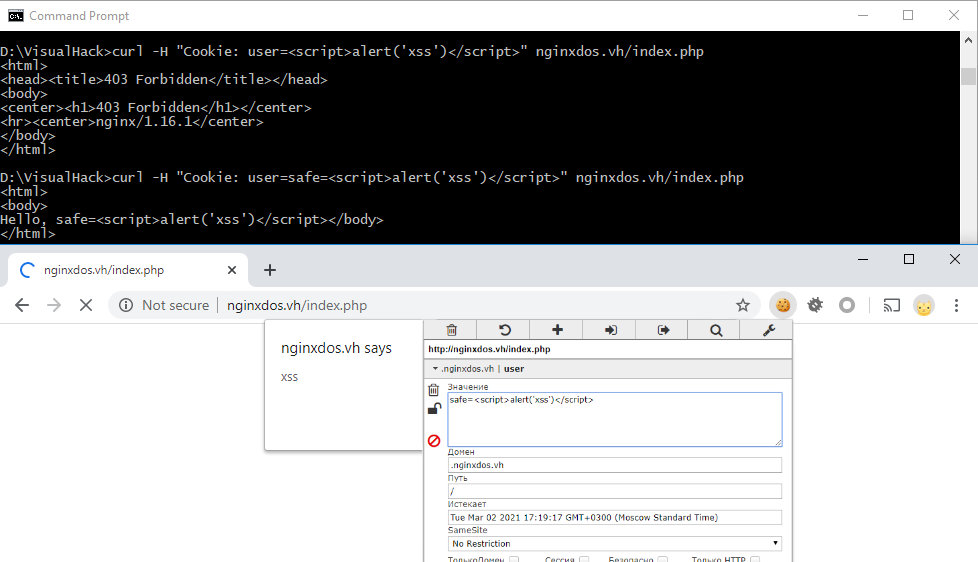Open cookie search magnifier icon
This screenshot has width=978, height=562.
715,330
